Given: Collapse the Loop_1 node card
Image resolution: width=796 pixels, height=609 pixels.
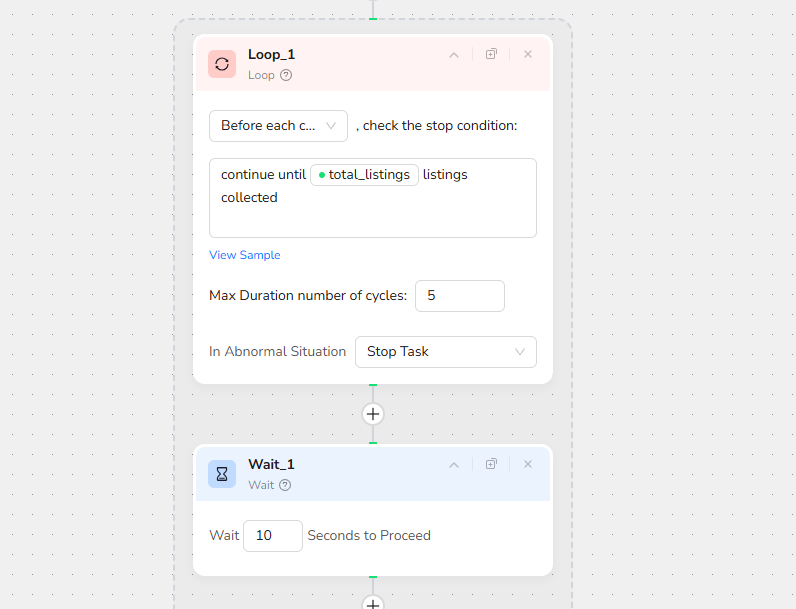Looking at the screenshot, I should click(x=454, y=55).
